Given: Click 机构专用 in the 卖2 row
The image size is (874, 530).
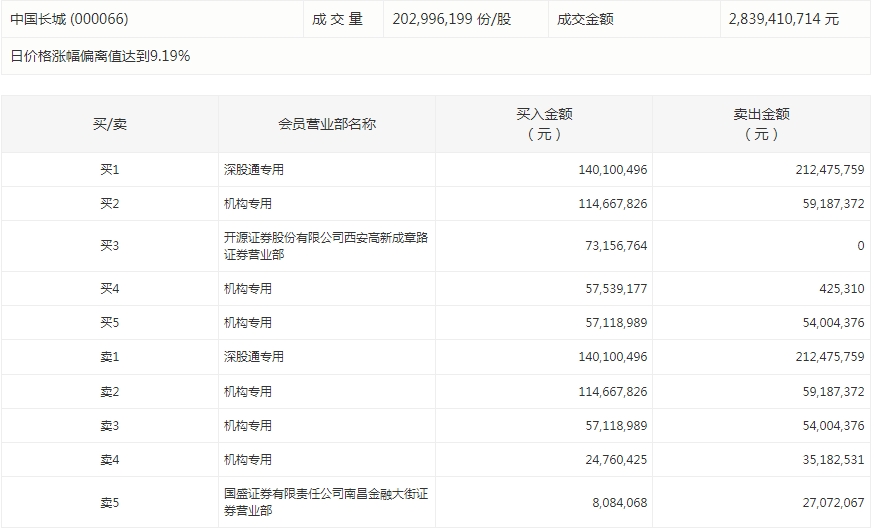Looking at the screenshot, I should tap(248, 392).
